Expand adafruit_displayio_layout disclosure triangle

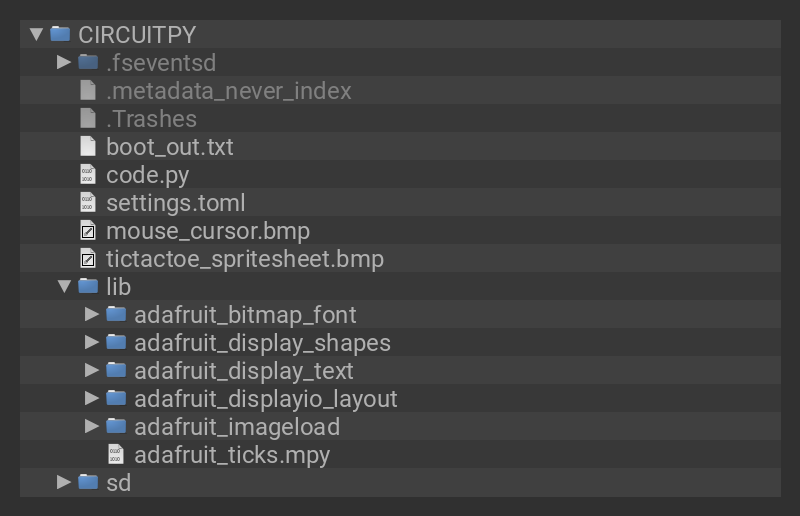92,399
